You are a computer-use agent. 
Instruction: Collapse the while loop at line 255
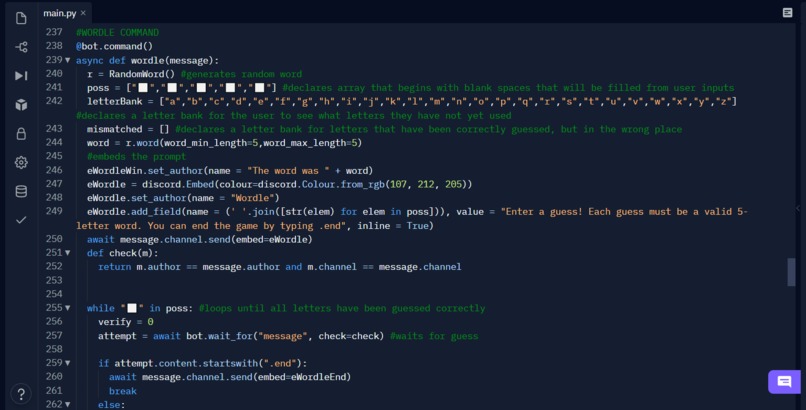67,308
